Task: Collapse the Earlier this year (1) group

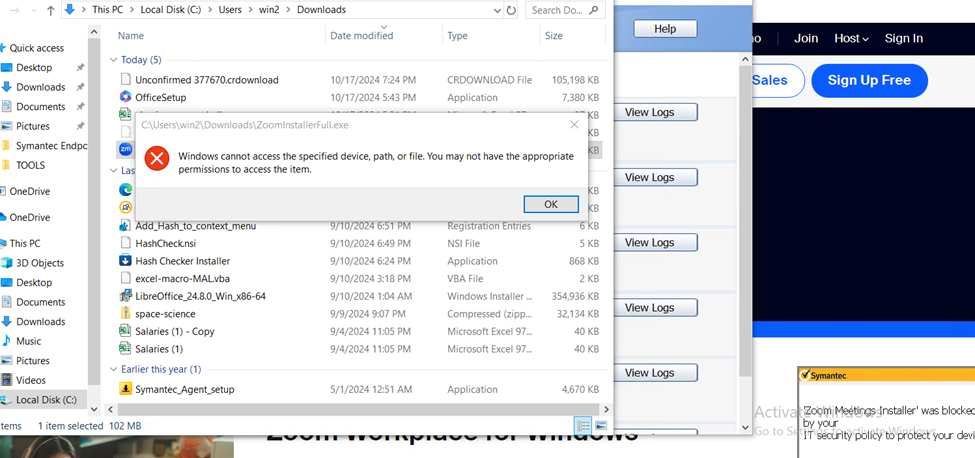Action: coord(113,369)
